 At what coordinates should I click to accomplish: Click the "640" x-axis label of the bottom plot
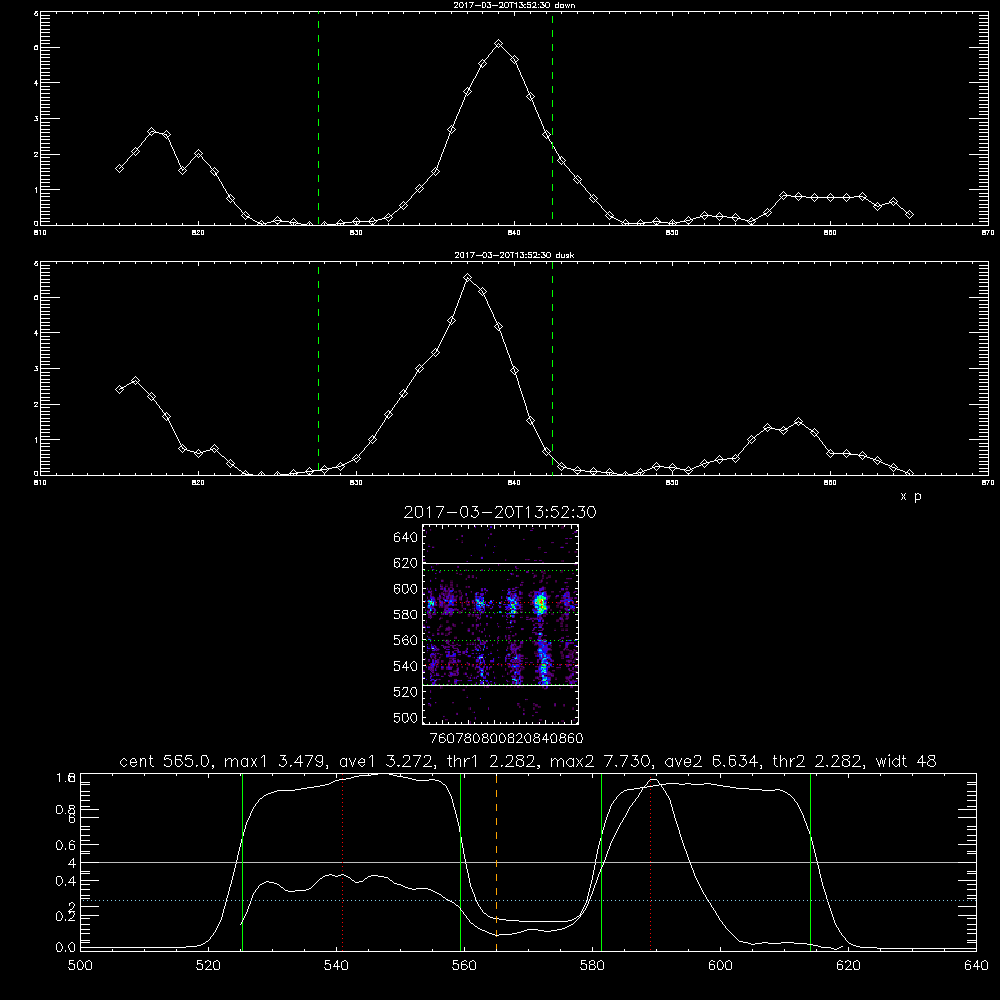click(x=976, y=966)
